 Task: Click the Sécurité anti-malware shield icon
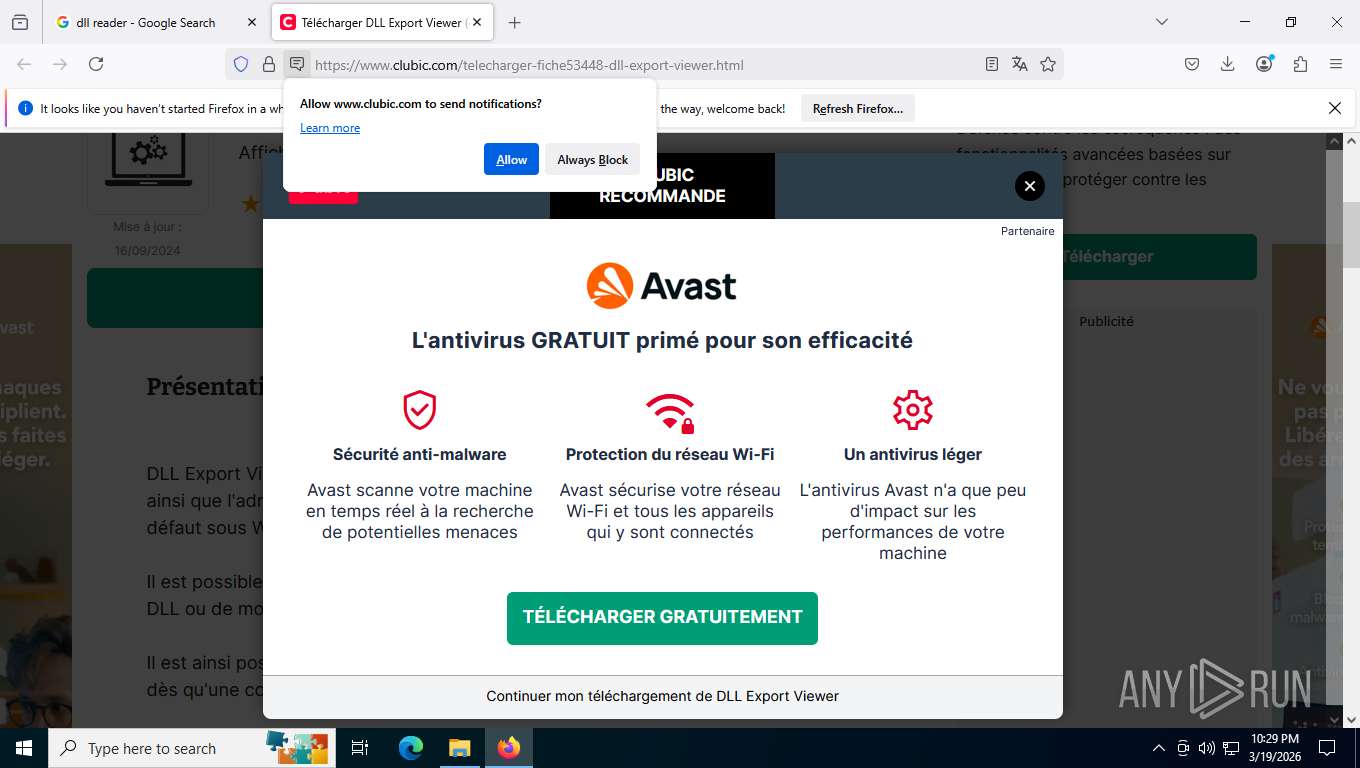coord(420,410)
